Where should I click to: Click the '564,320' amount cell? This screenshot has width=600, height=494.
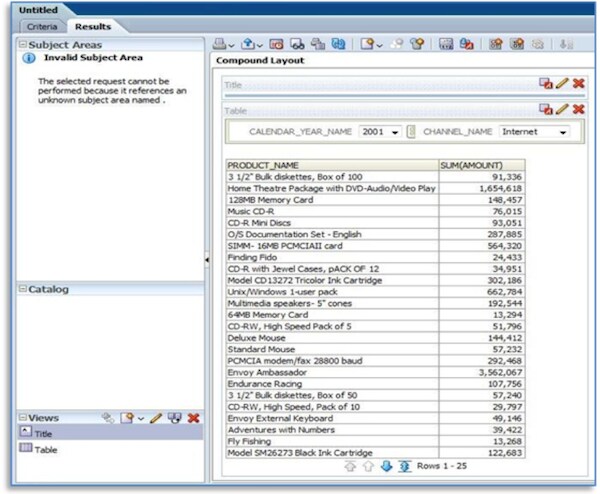click(x=482, y=246)
